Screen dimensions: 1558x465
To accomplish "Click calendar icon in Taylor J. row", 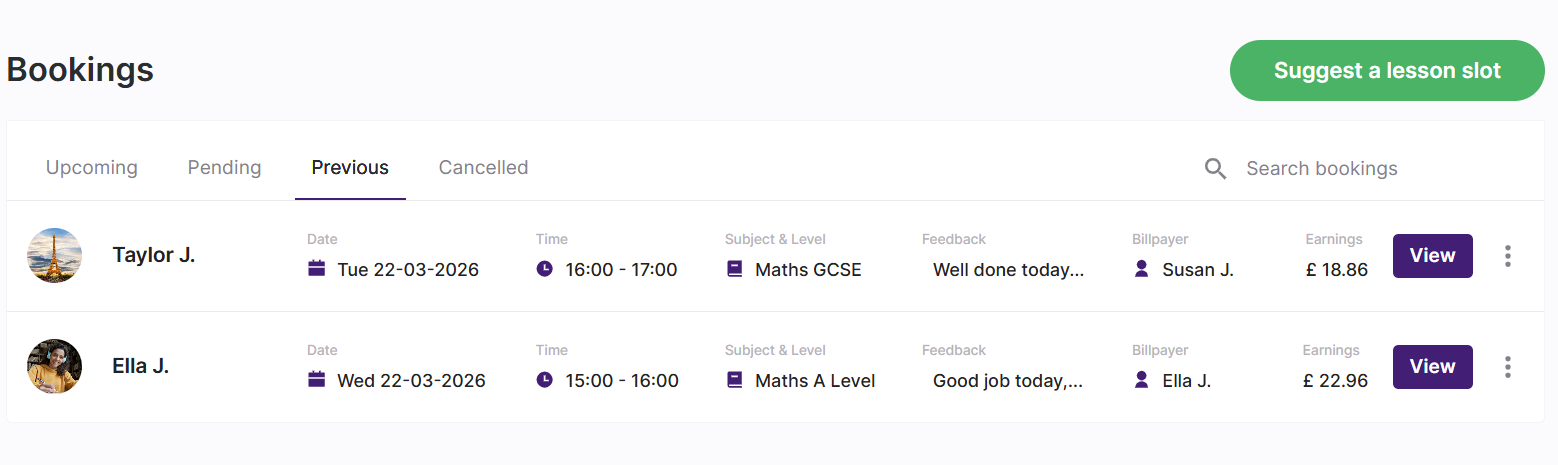I will (x=317, y=269).
